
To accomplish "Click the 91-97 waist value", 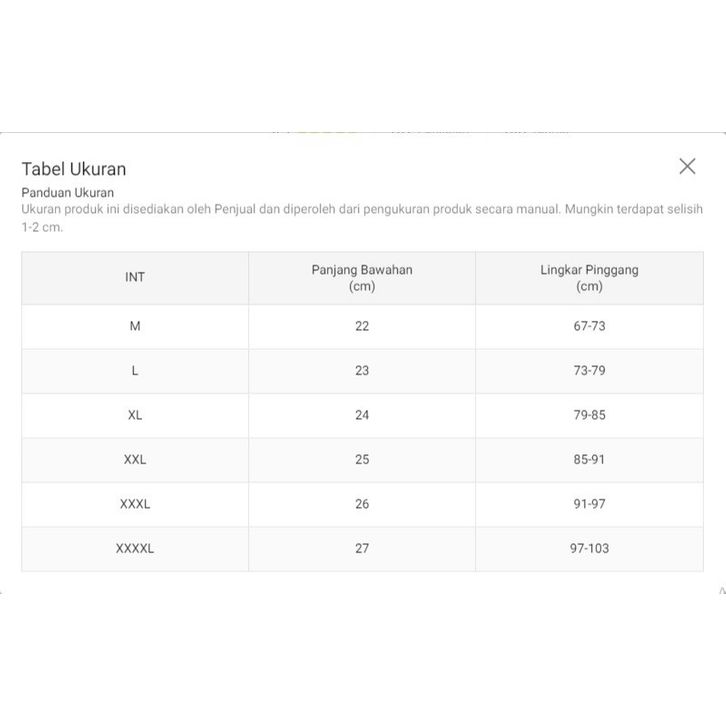I will [x=589, y=504].
